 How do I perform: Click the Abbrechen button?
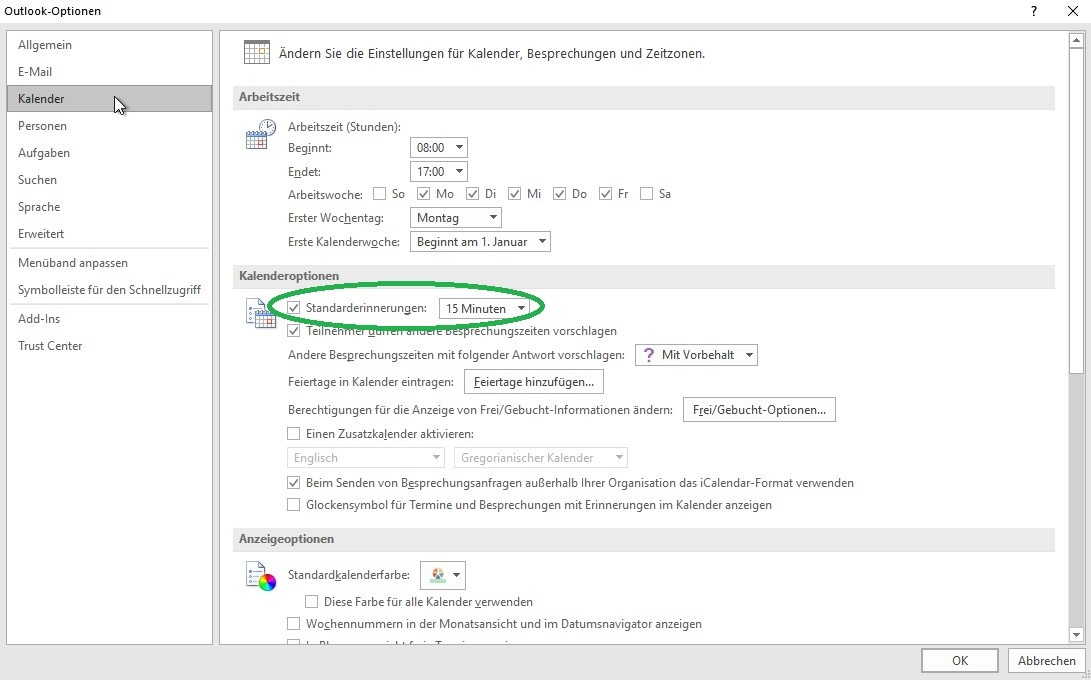[1046, 661]
